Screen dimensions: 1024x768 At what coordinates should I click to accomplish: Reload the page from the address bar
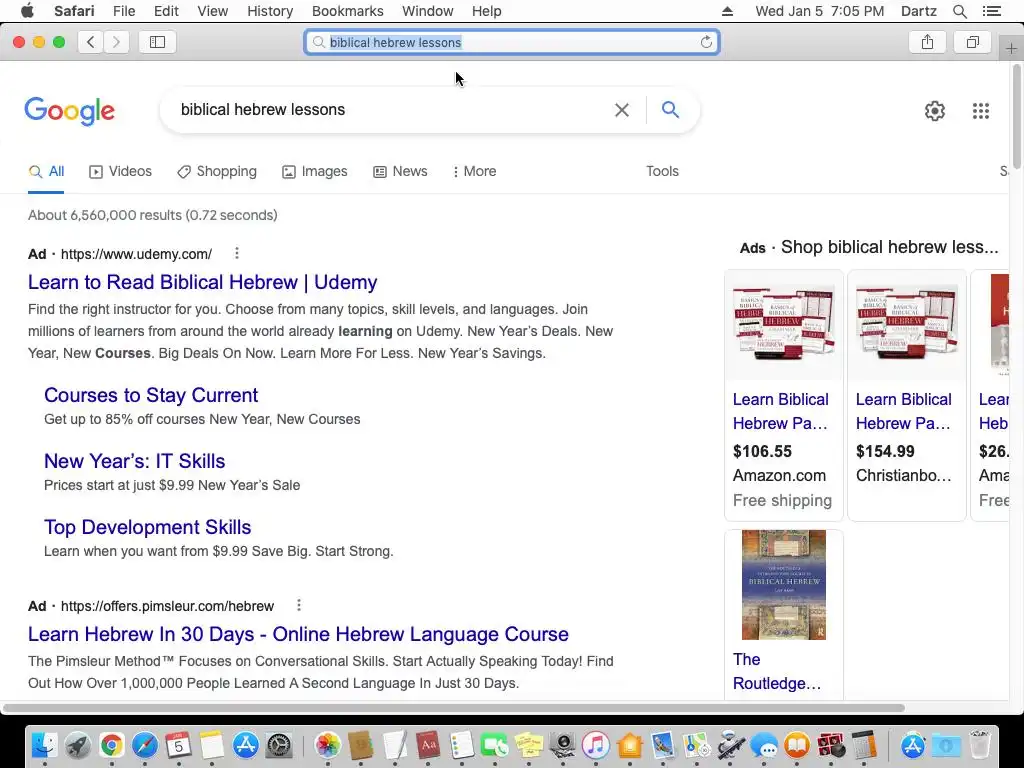(x=706, y=42)
